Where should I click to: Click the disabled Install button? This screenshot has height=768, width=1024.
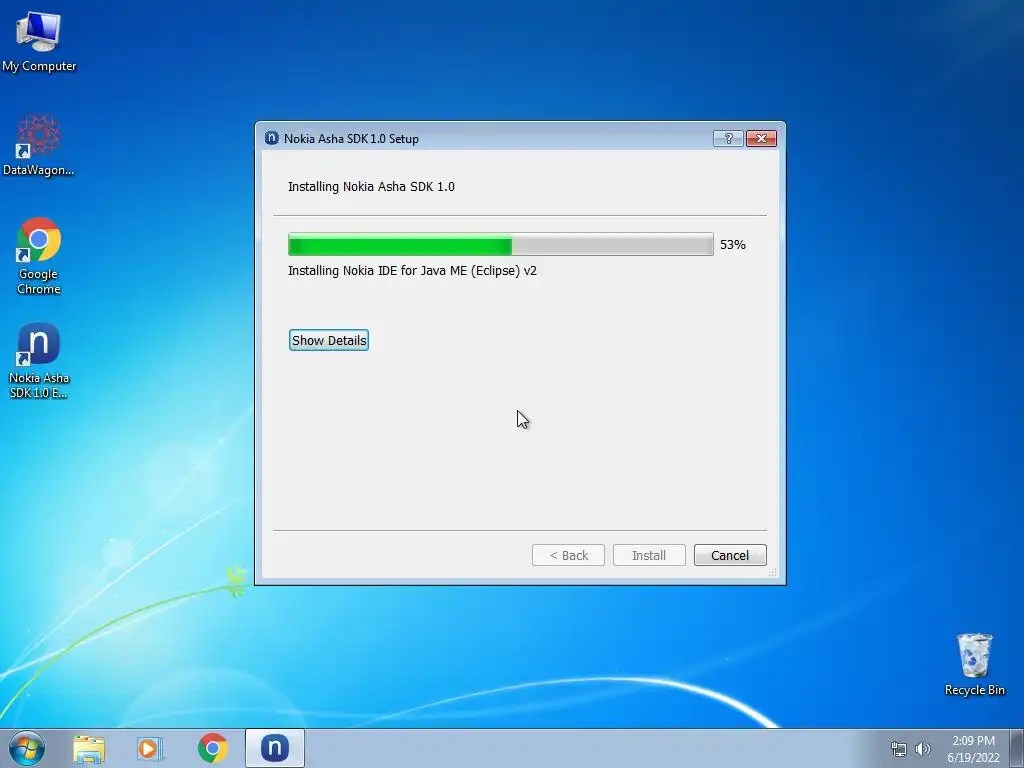(649, 555)
